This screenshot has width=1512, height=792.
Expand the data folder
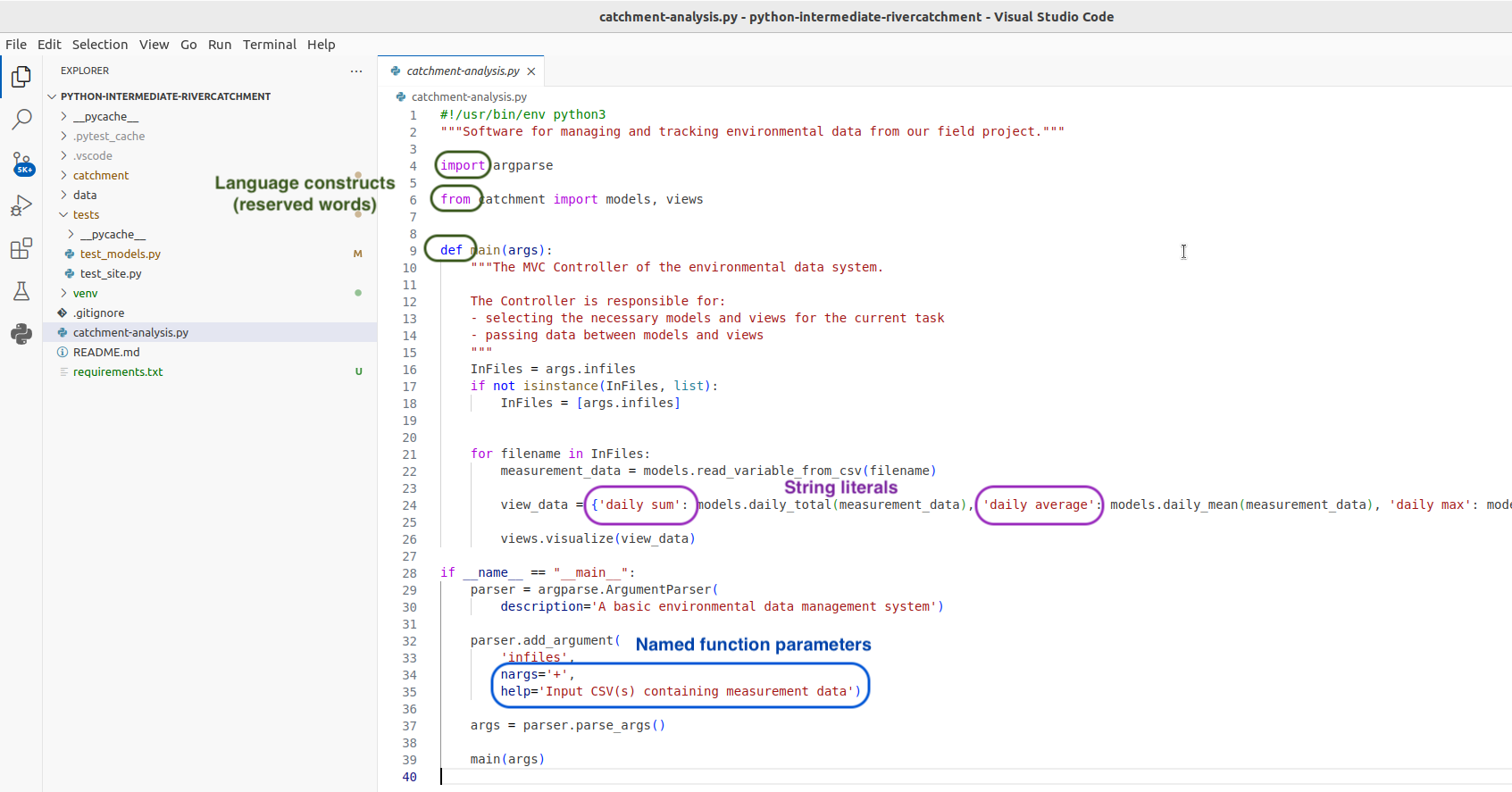(63, 196)
